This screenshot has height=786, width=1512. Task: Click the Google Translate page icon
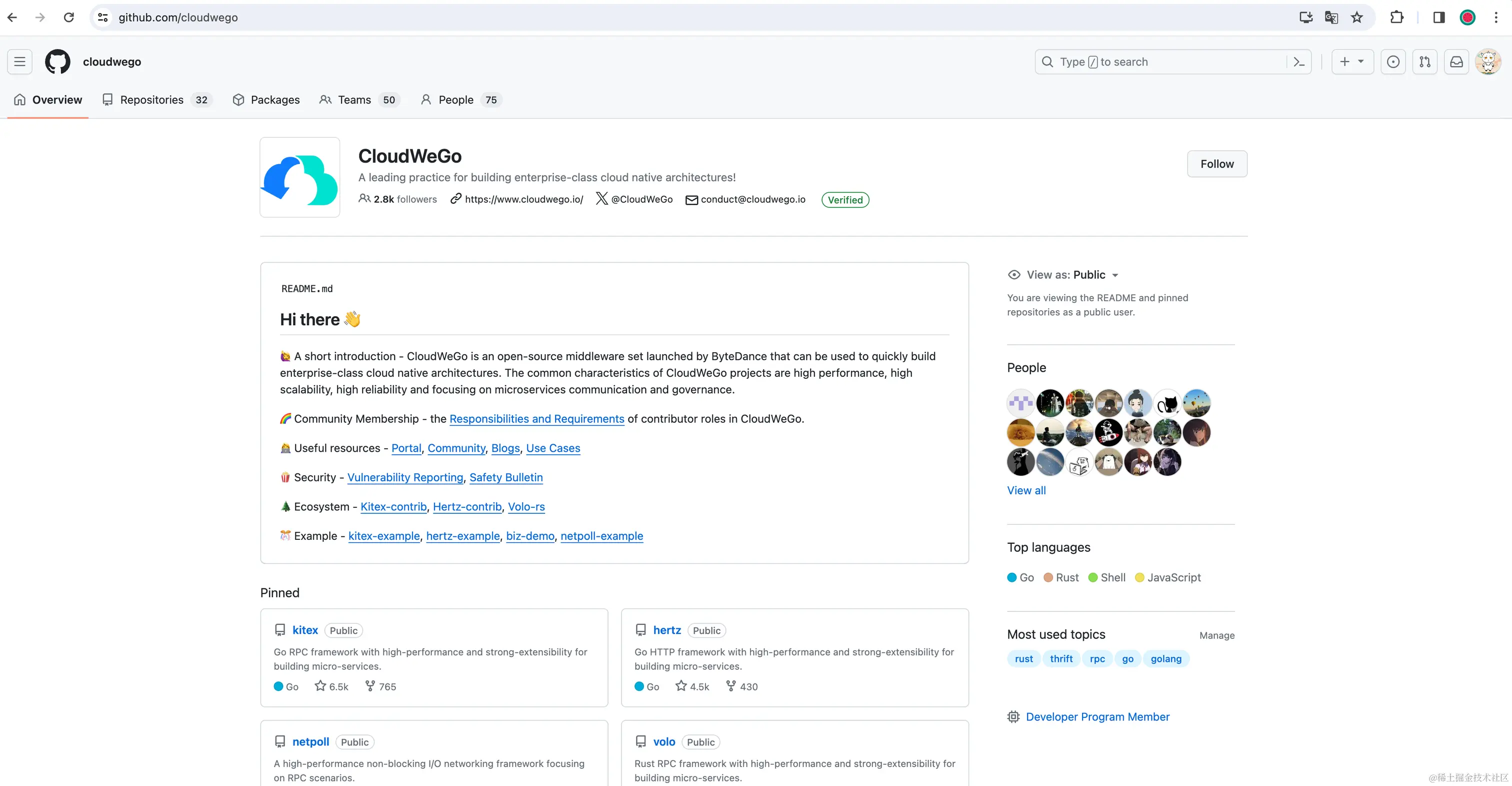click(1331, 18)
